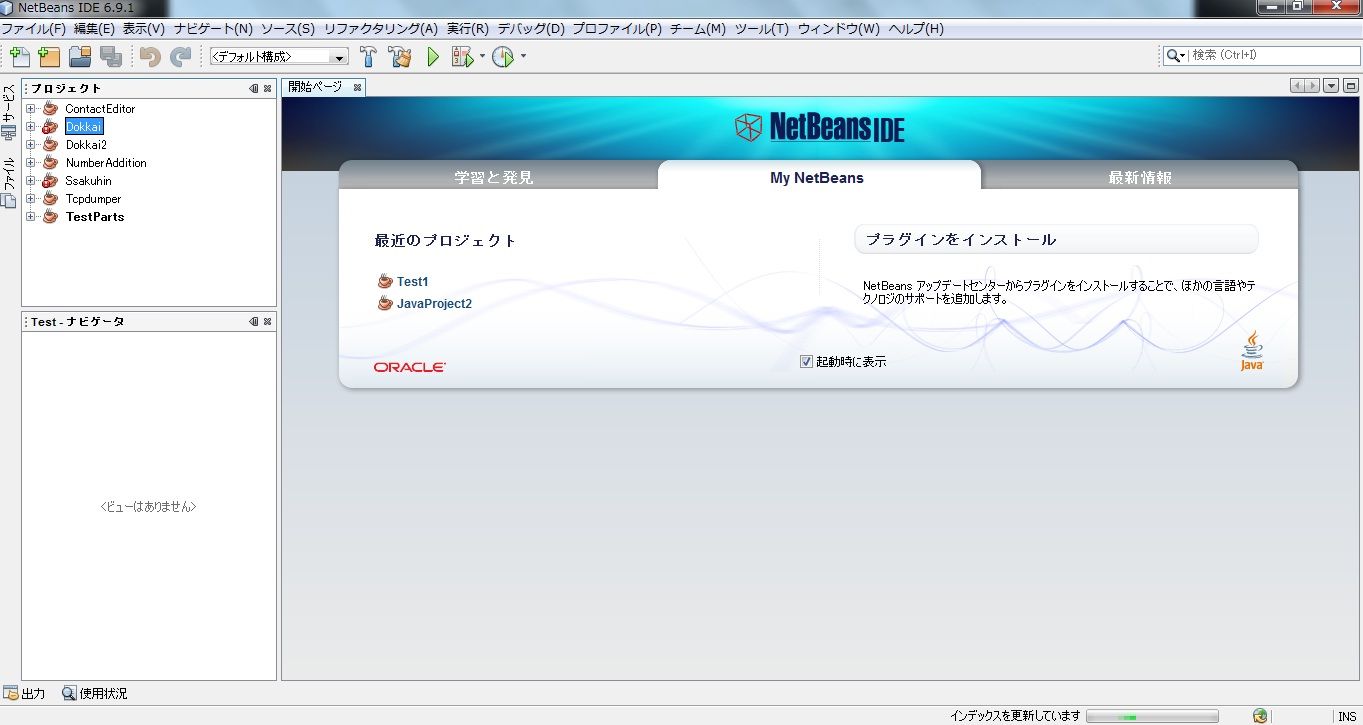1363x725 pixels.
Task: Open the リファクタリング(A) menu
Action: (381, 29)
